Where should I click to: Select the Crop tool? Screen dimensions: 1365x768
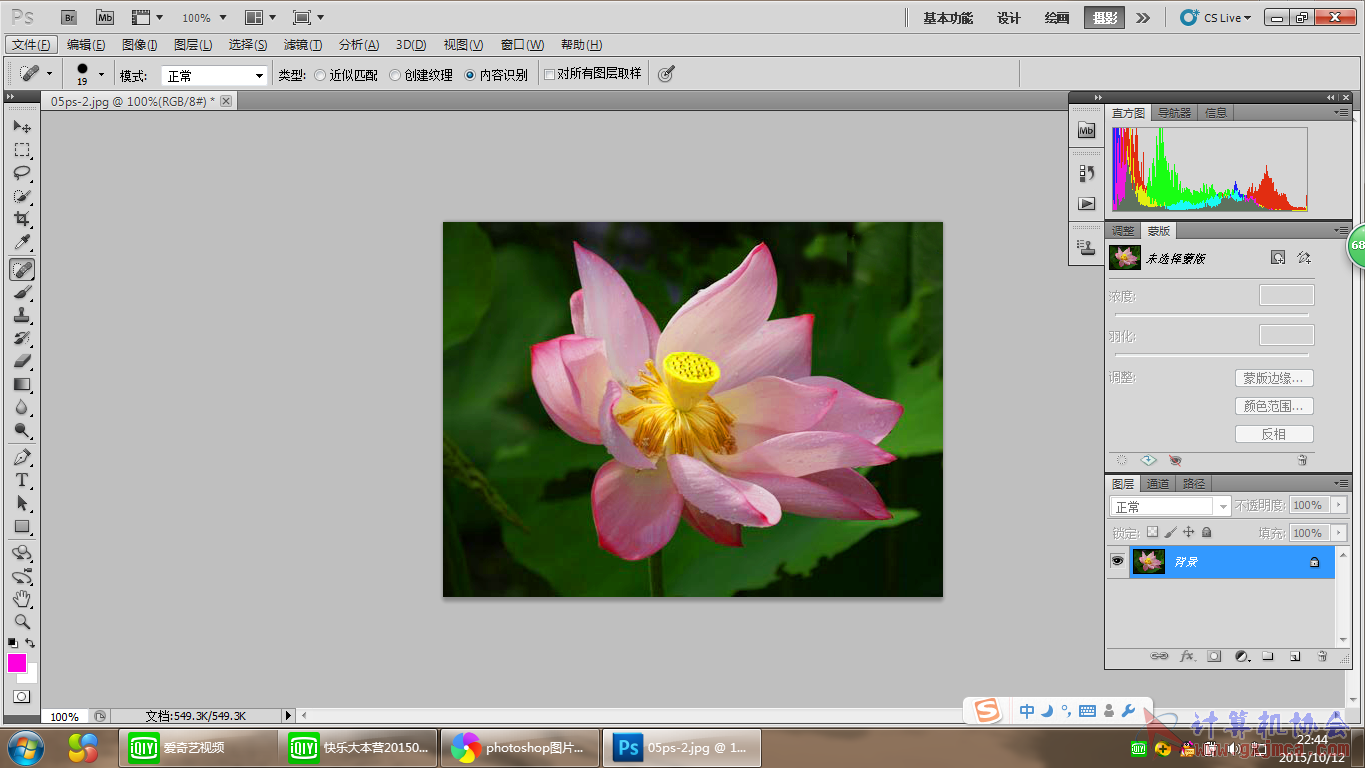point(22,219)
